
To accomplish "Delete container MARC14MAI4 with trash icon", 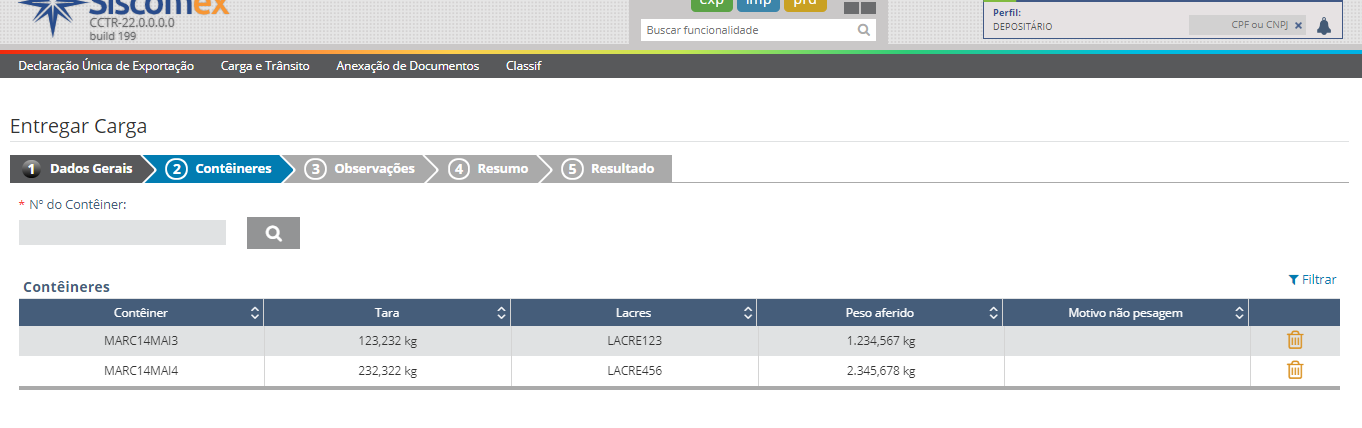I will pyautogui.click(x=1295, y=370).
